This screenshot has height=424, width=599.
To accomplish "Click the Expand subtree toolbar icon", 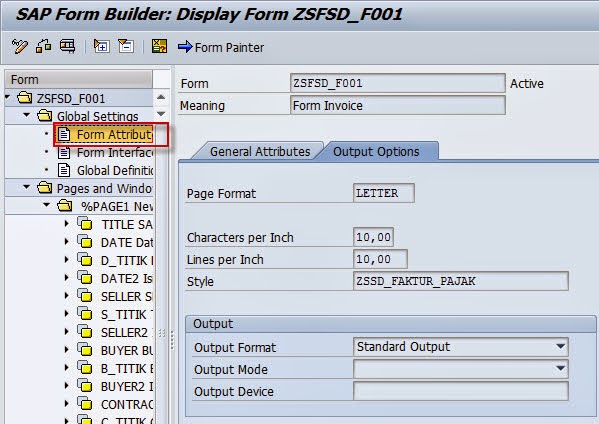I will point(102,47).
